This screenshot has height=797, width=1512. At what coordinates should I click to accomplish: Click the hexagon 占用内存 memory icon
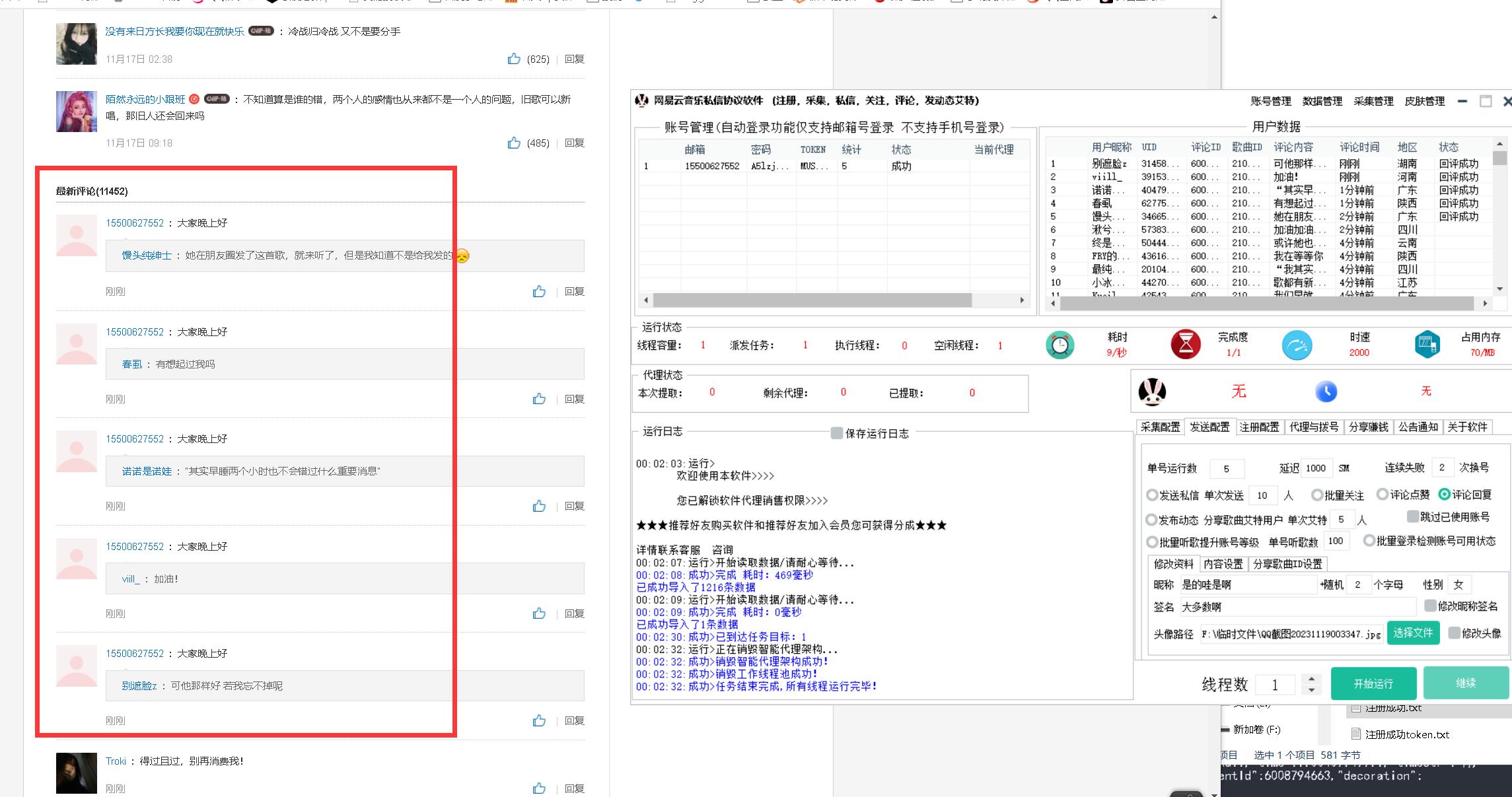pos(1427,345)
